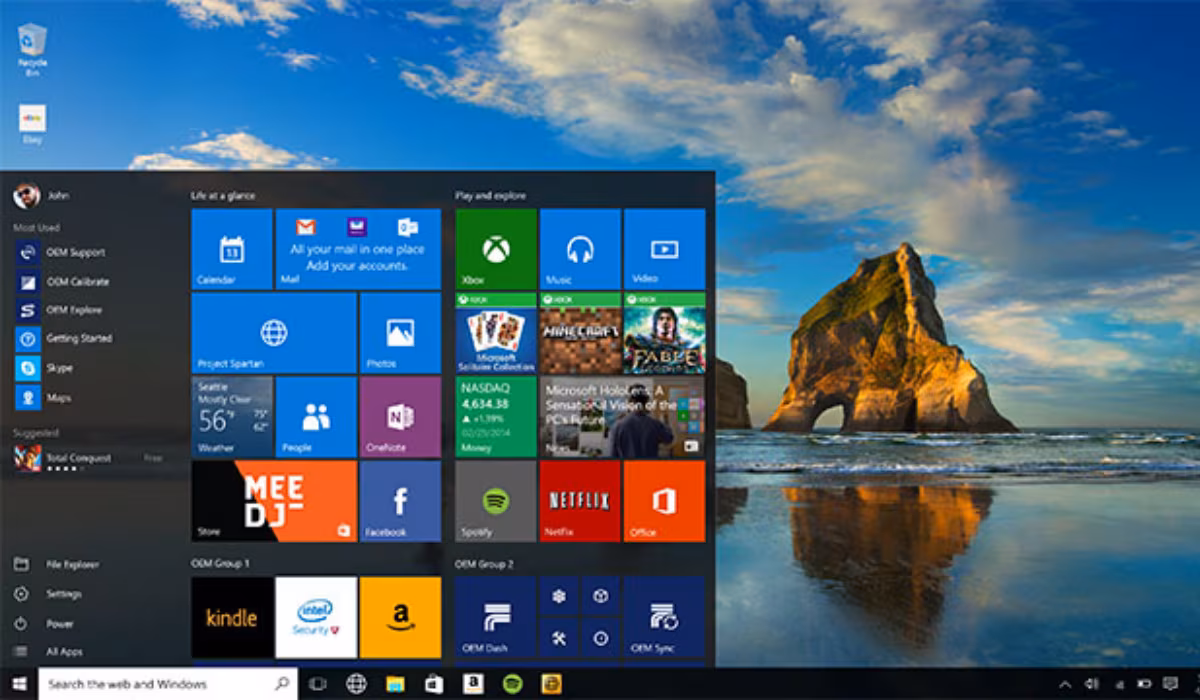1200x700 pixels.
Task: Click the OEM Group 2 header
Action: pos(484,564)
